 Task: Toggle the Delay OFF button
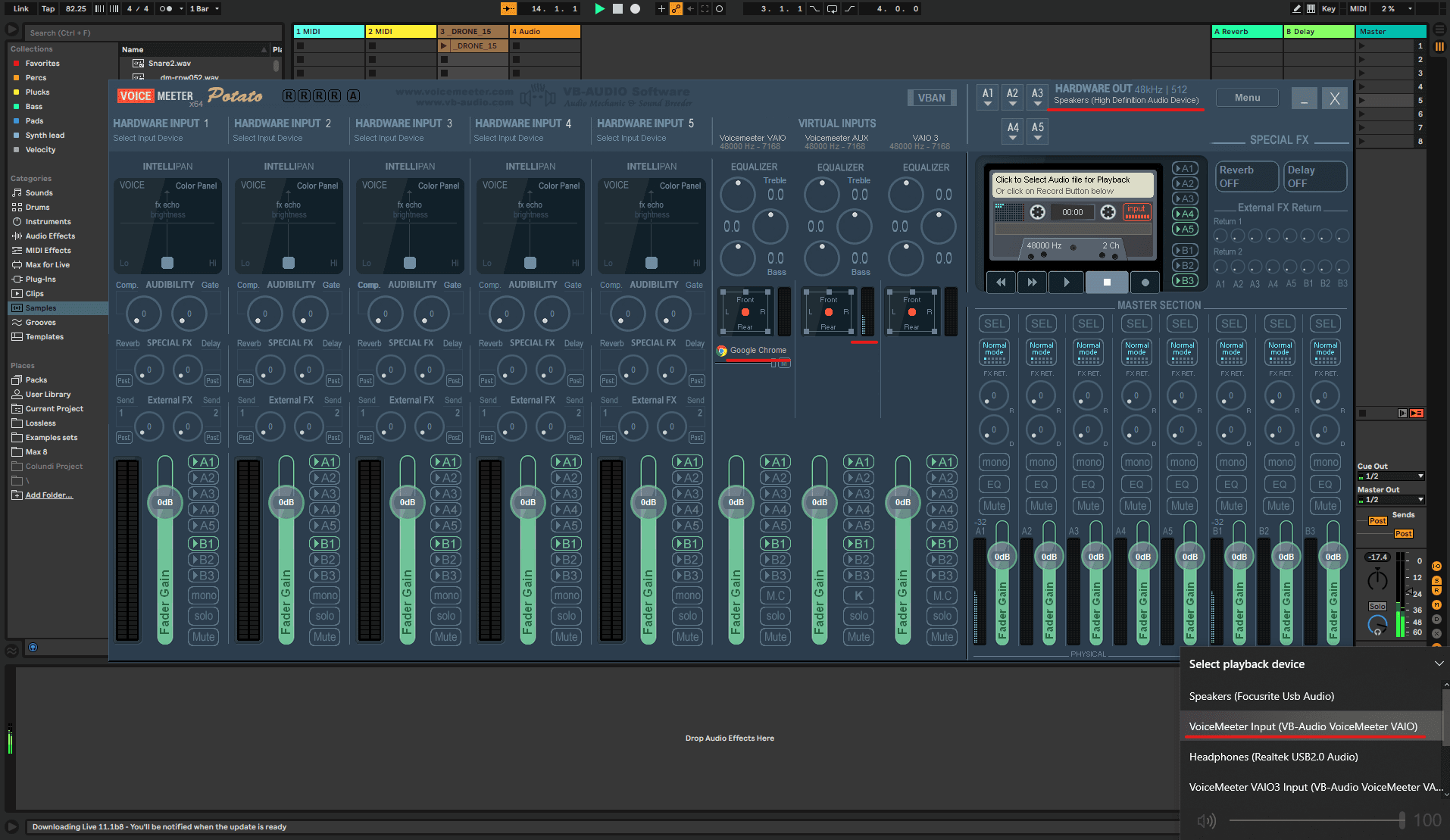[x=1314, y=176]
